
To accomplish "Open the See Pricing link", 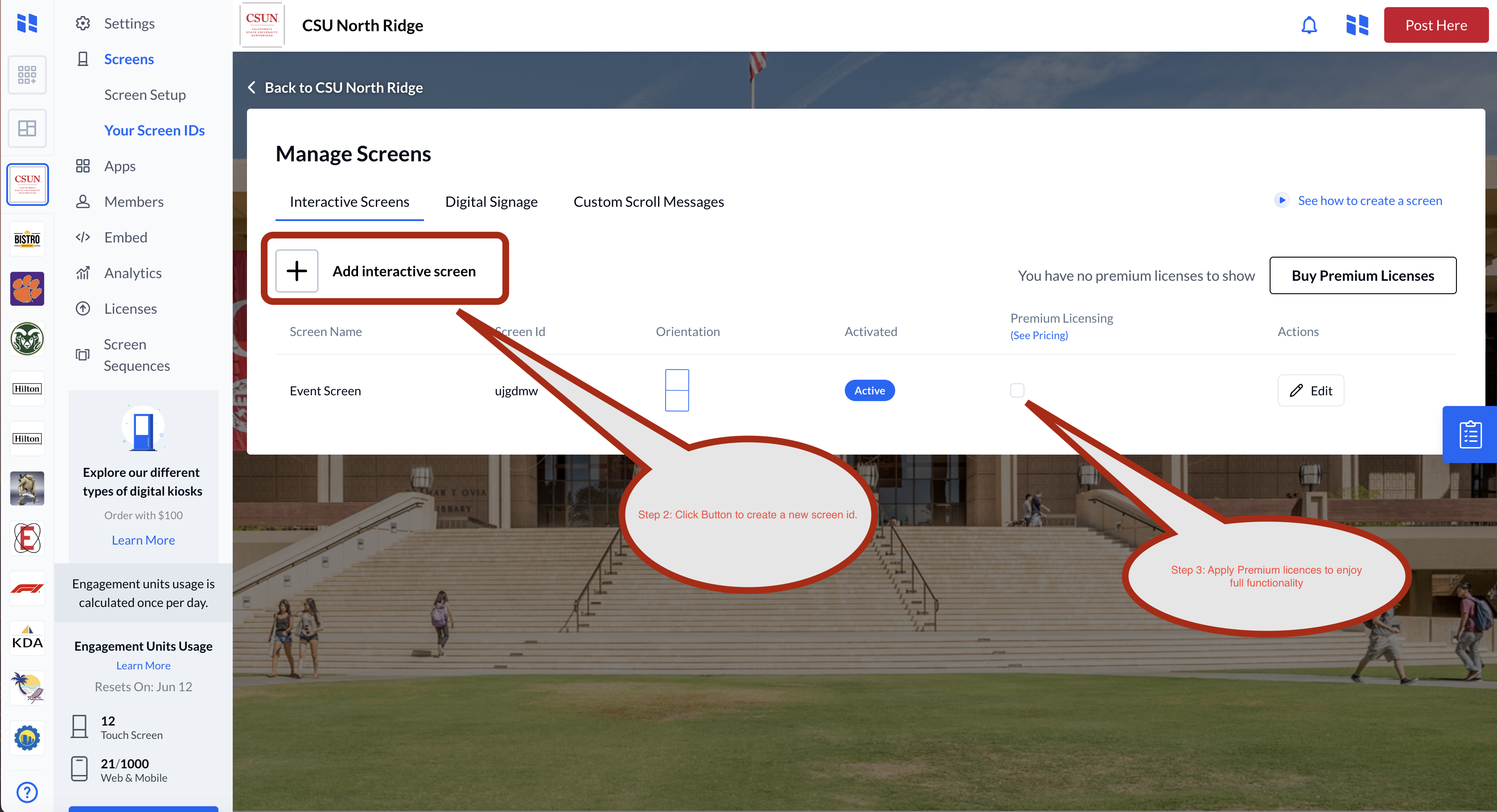I will [x=1038, y=335].
